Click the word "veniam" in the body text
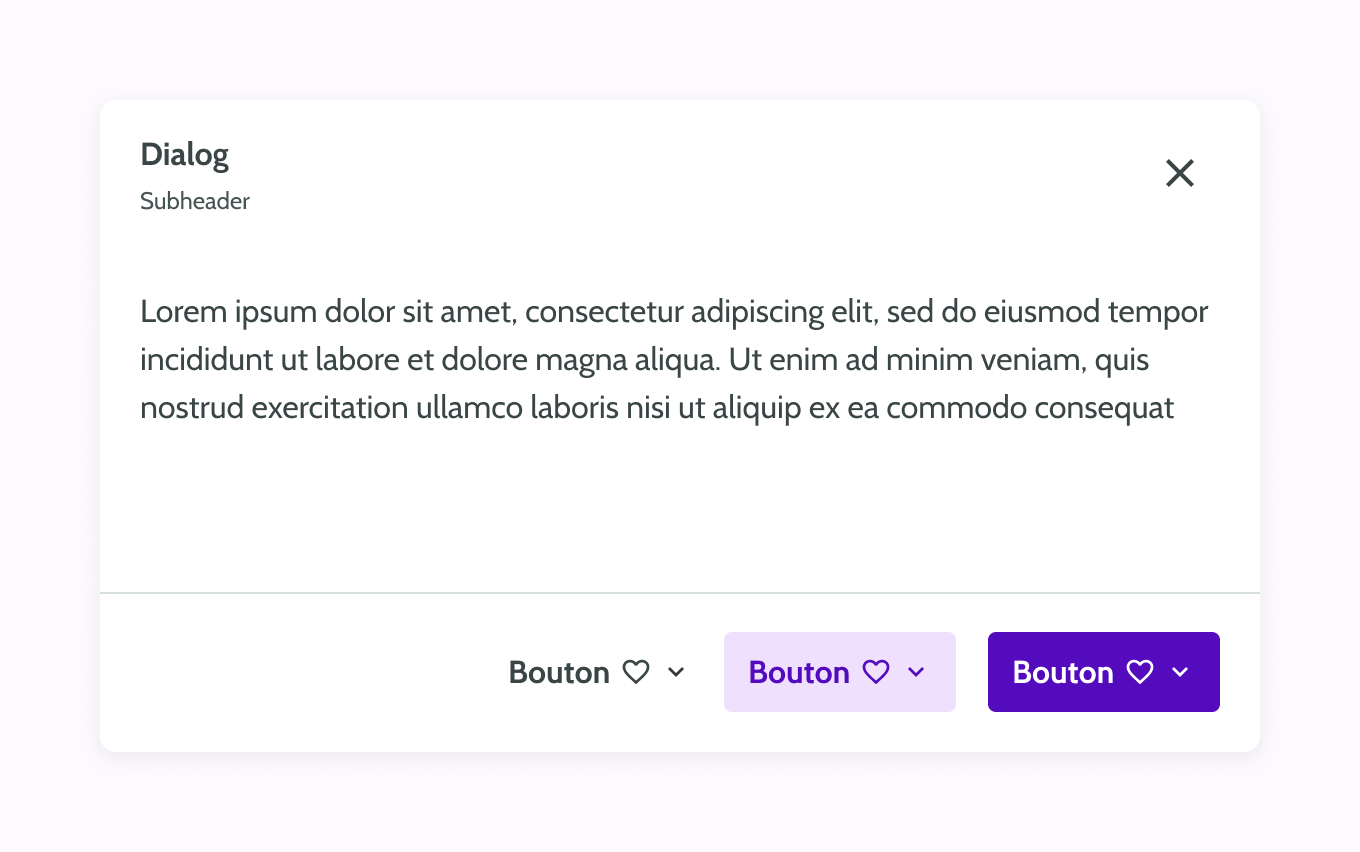The image size is (1360, 852). click(x=1042, y=360)
